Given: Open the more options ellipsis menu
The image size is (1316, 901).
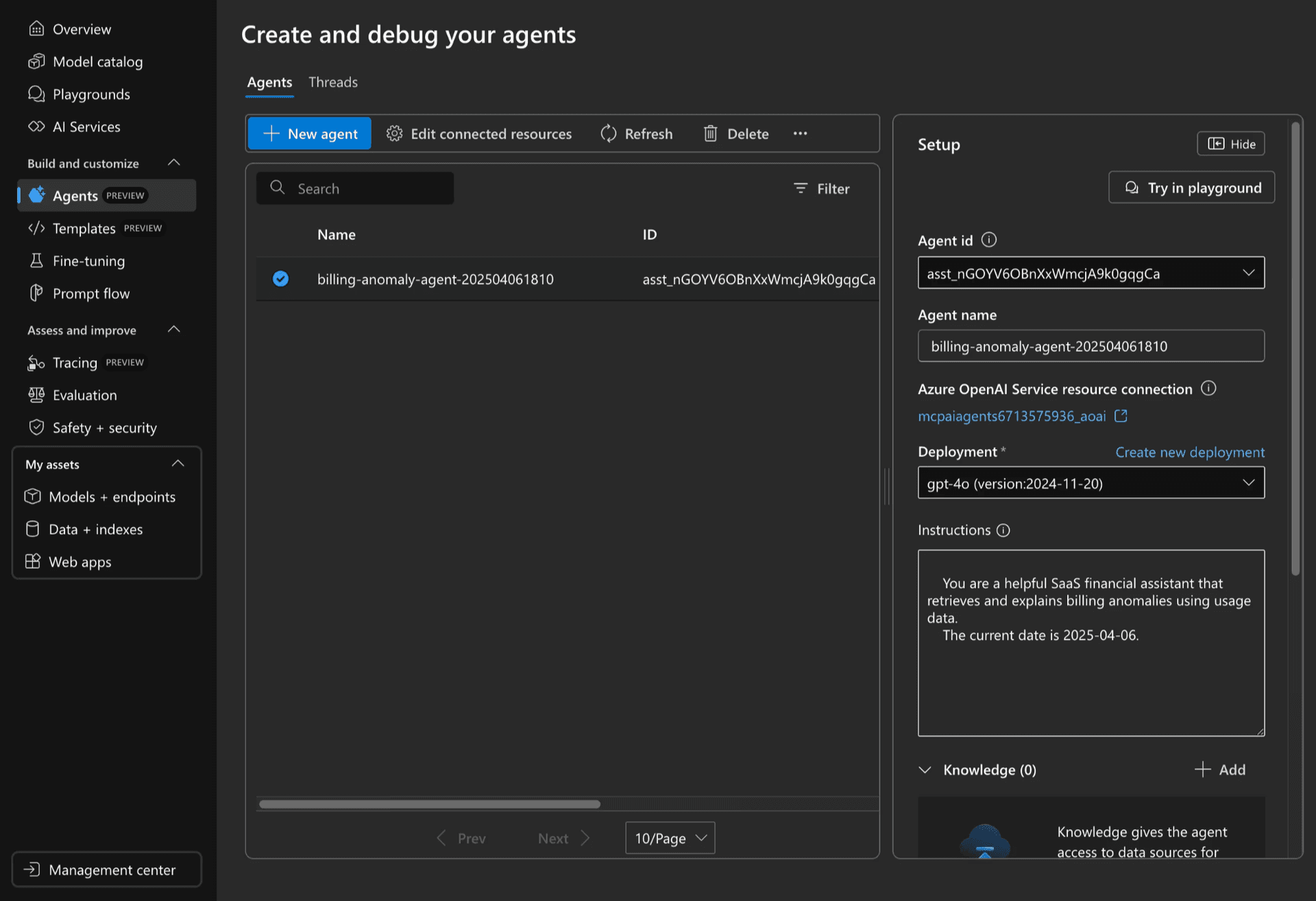Looking at the screenshot, I should [x=799, y=134].
